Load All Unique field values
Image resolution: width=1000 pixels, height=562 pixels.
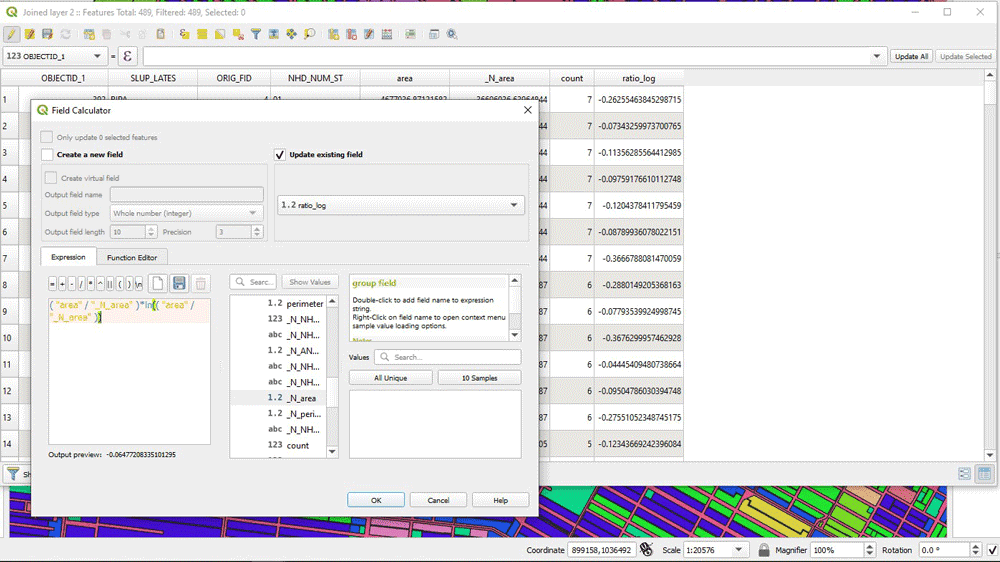tap(390, 378)
